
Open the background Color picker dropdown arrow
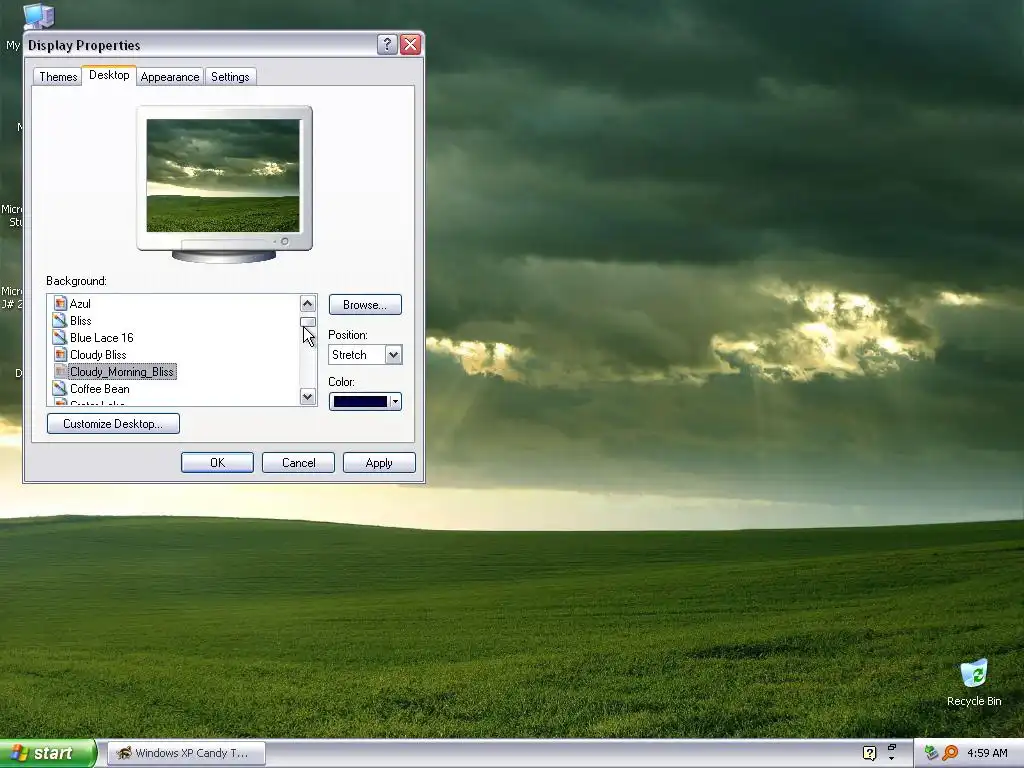(x=395, y=402)
